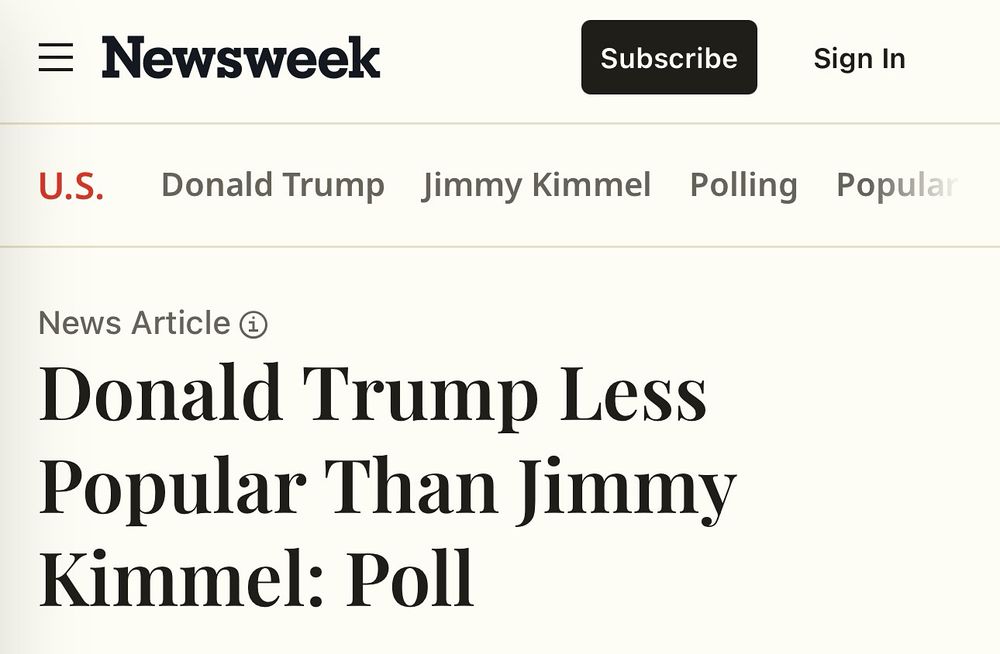Open the hamburger navigation menu
This screenshot has width=1000, height=654.
56,58
